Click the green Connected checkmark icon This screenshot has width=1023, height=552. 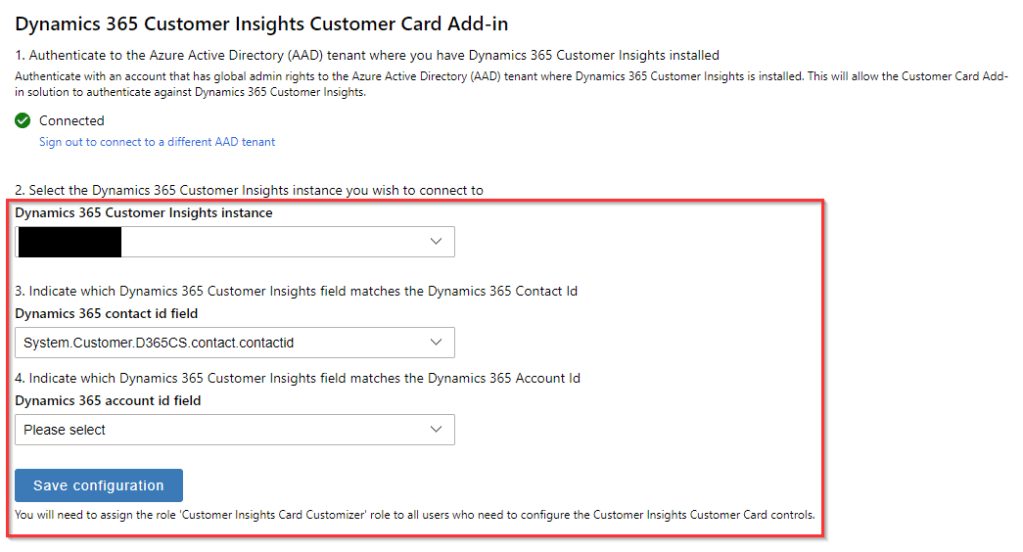[x=23, y=121]
